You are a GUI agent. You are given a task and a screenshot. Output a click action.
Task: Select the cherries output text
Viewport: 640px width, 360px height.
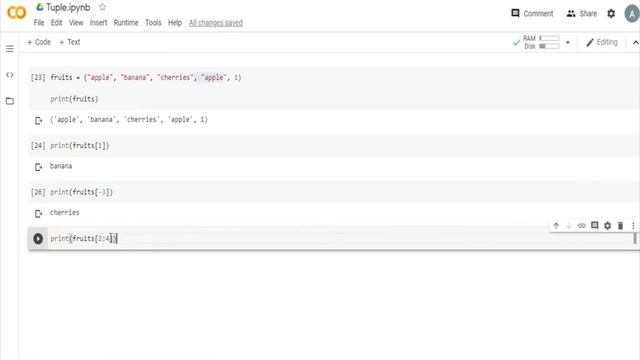64,213
